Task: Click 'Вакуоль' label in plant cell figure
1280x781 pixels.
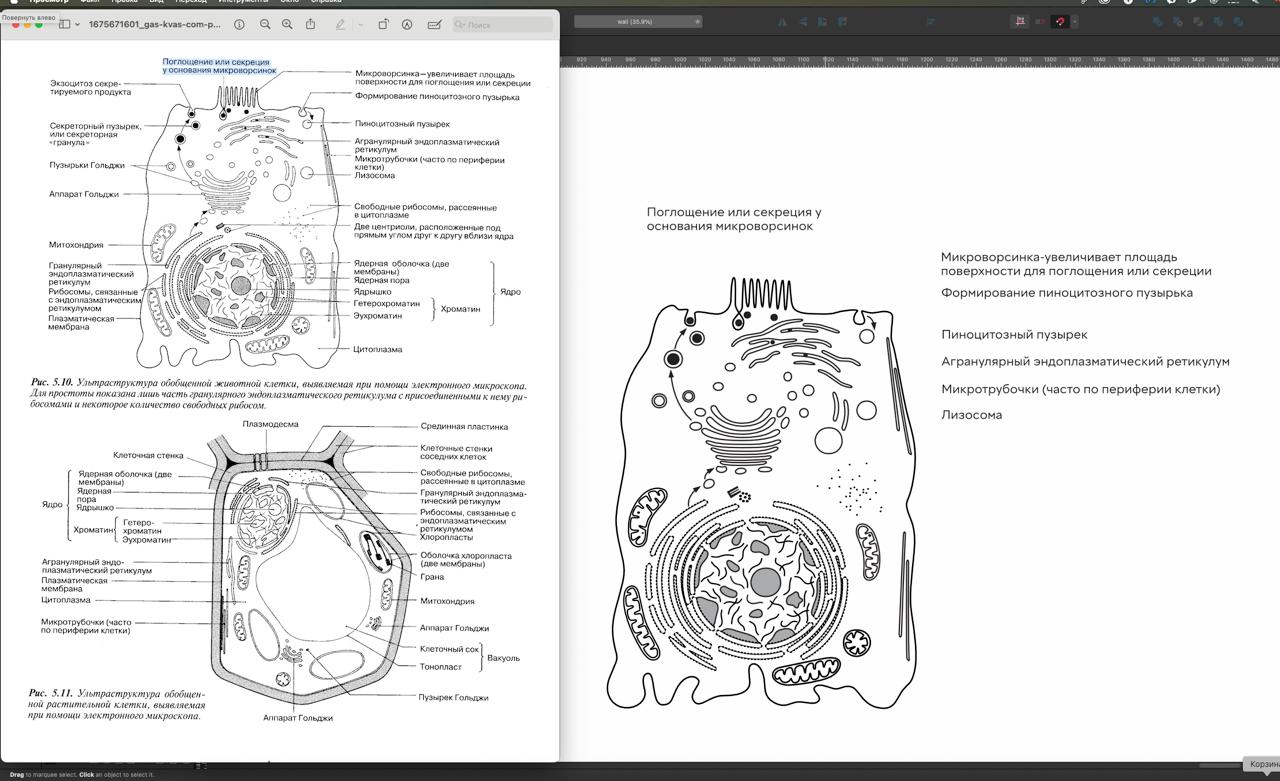Action: pos(504,658)
